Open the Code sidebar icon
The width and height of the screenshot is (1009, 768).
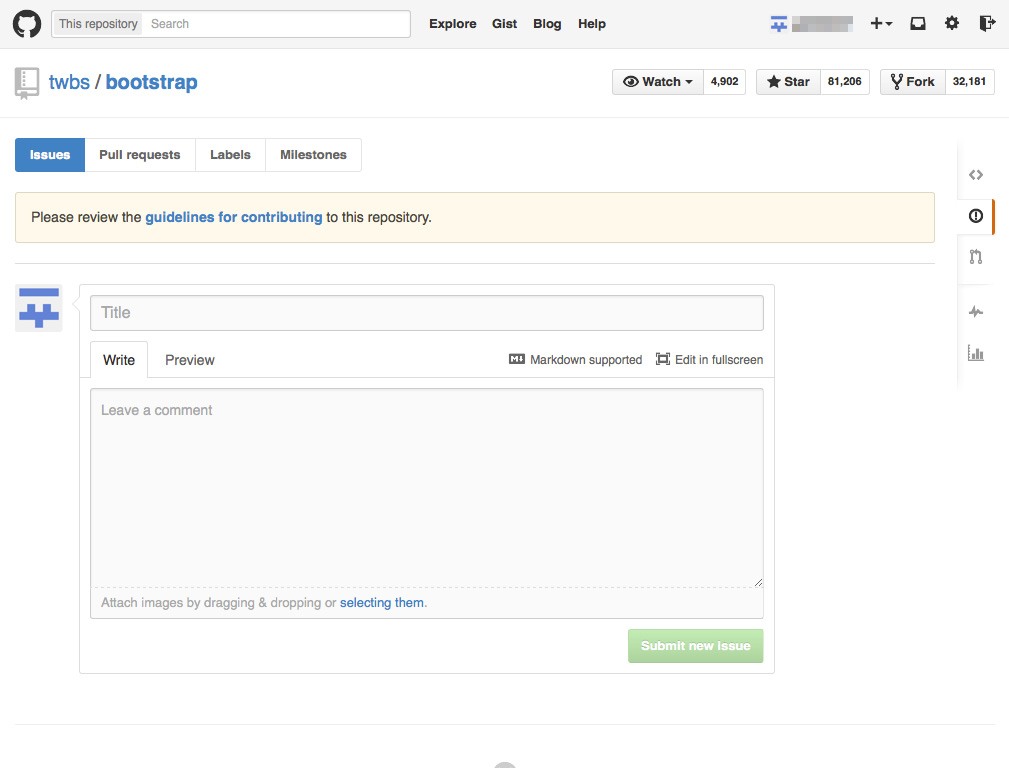click(x=976, y=175)
